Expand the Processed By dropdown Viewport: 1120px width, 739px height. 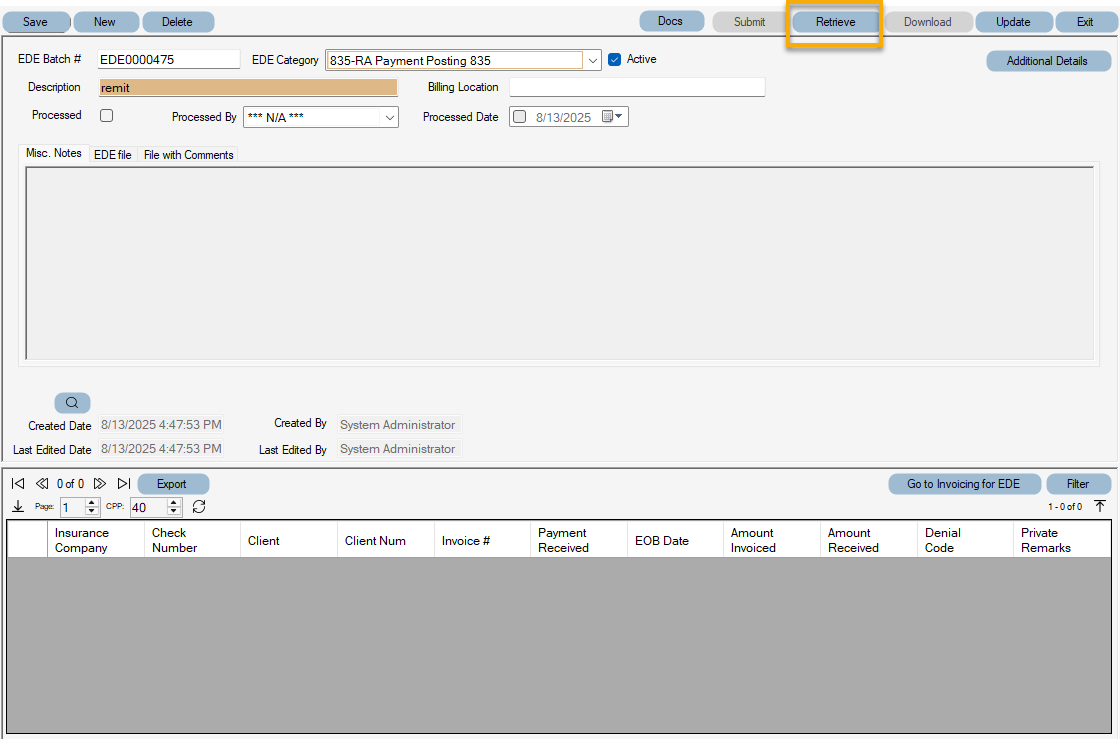click(x=390, y=117)
